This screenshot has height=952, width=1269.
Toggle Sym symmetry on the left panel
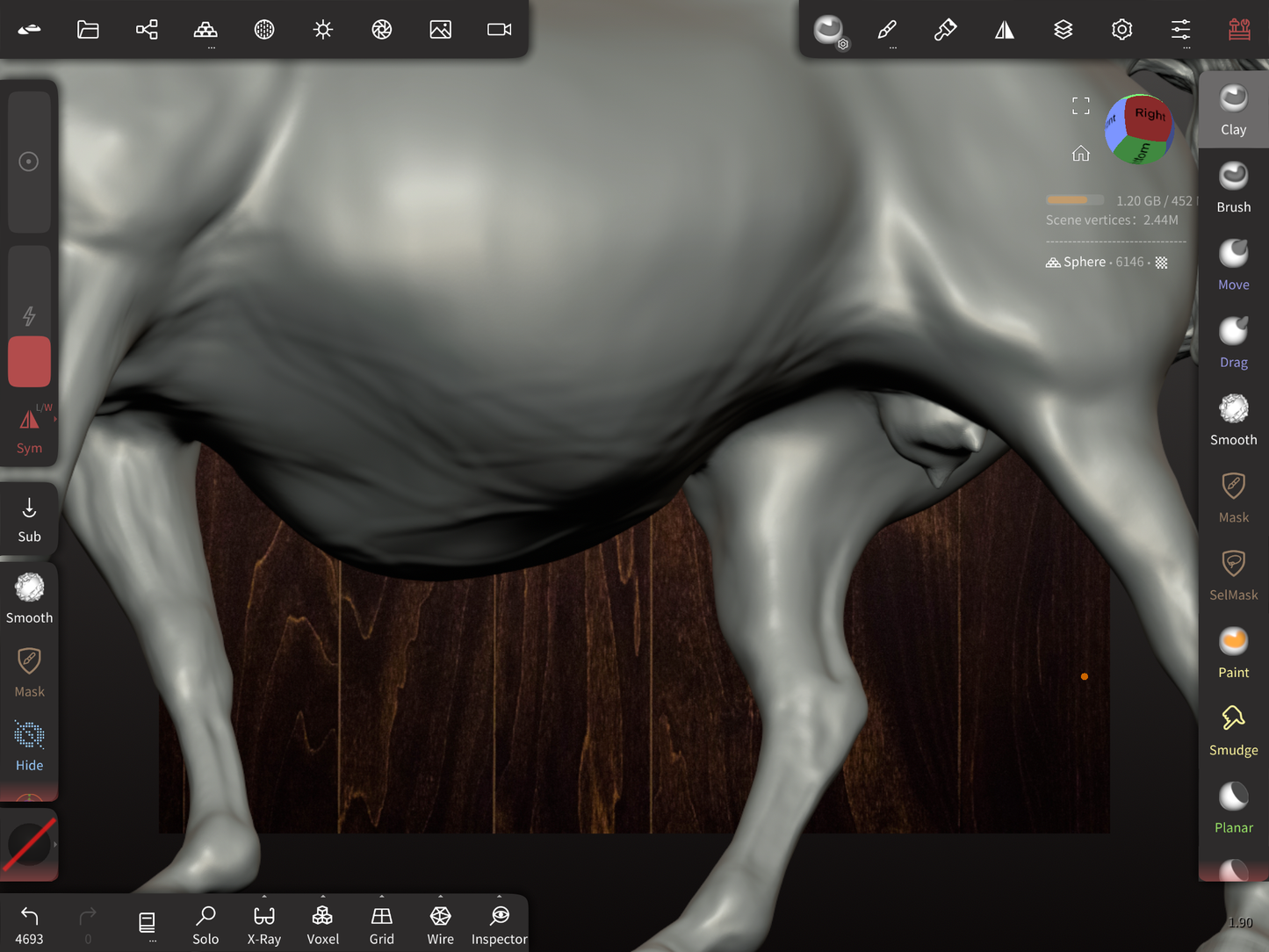[x=29, y=430]
